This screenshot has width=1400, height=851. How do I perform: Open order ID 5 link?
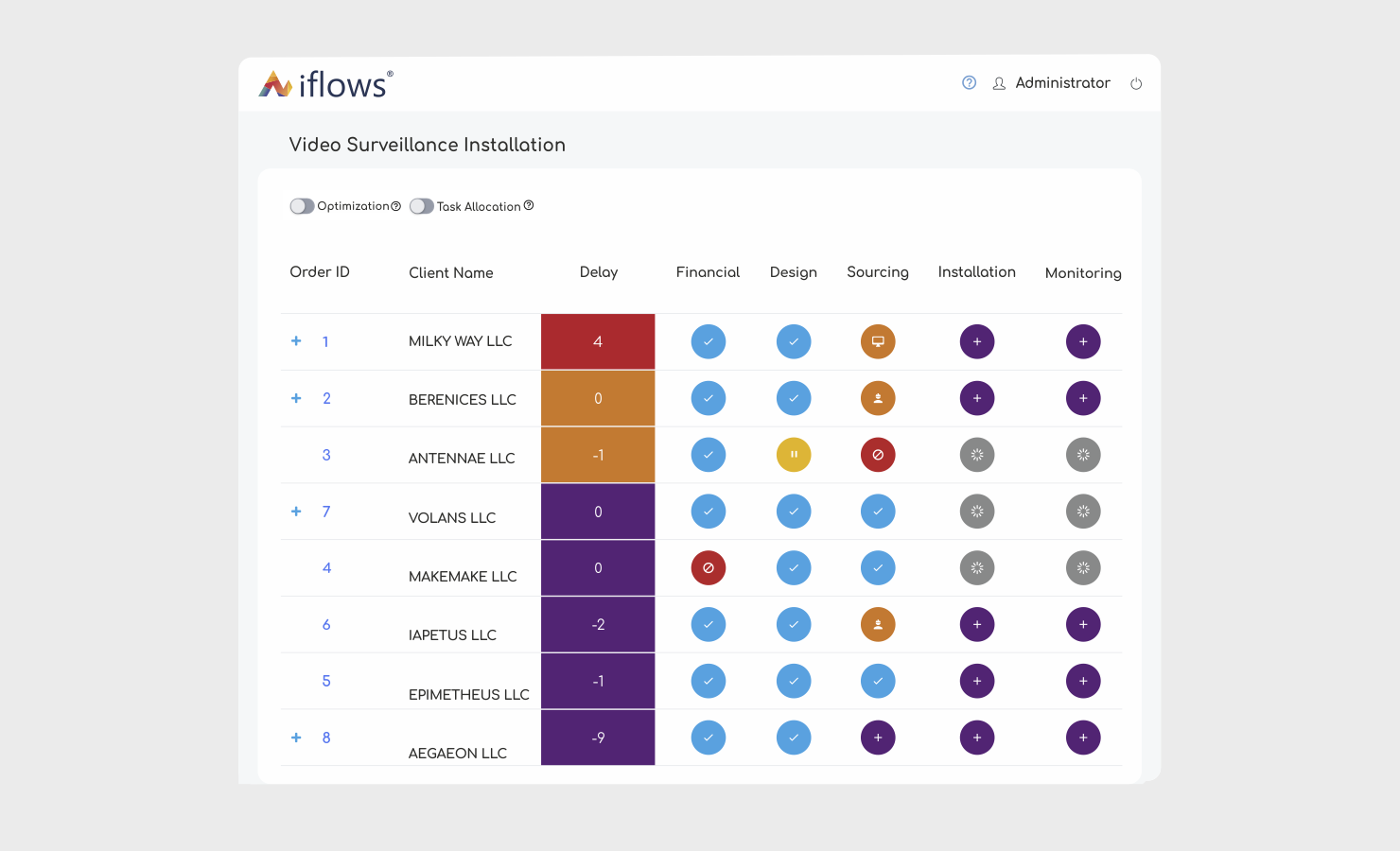326,681
